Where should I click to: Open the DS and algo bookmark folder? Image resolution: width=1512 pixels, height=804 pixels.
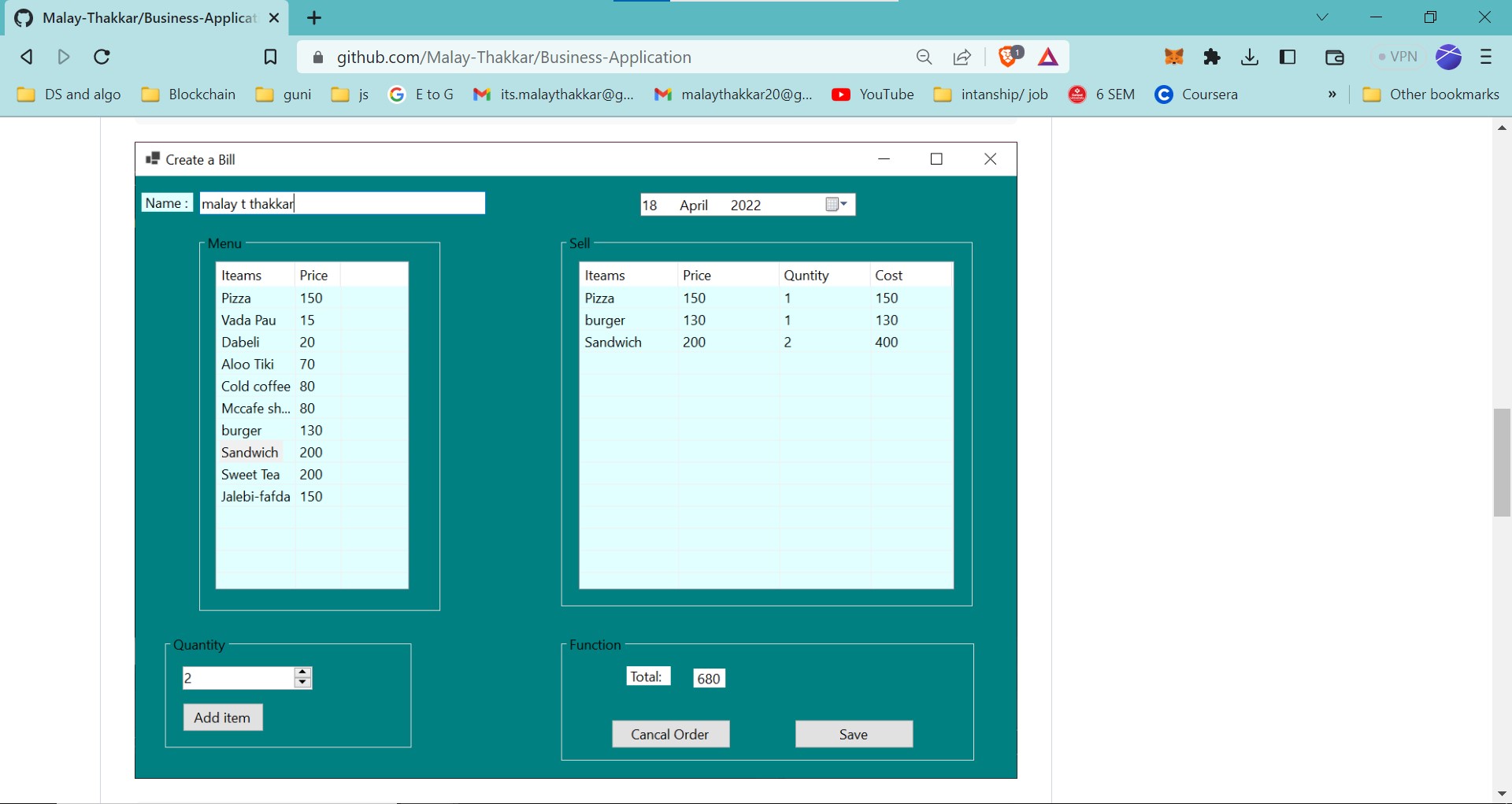69,94
